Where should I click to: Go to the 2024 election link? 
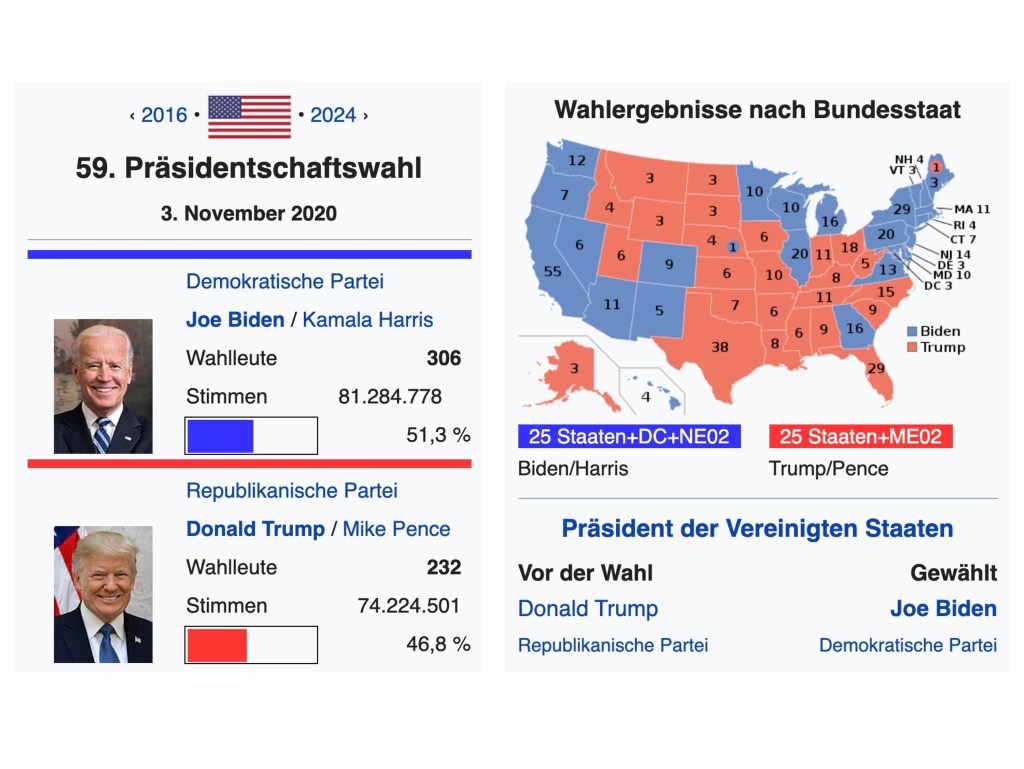[333, 115]
